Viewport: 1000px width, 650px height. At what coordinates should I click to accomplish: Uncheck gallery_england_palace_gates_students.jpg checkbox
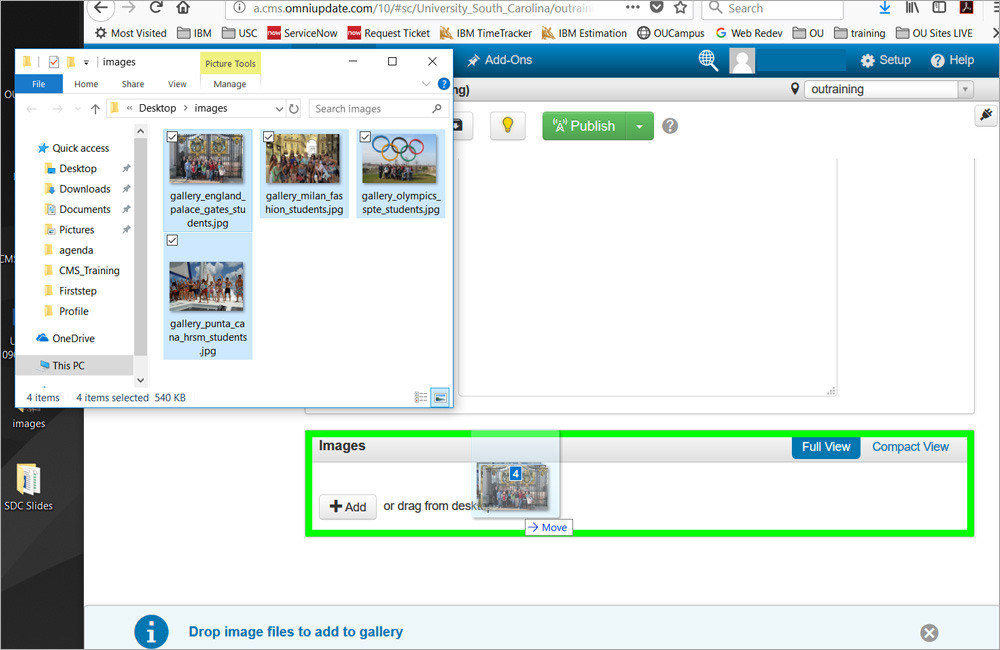[x=172, y=137]
